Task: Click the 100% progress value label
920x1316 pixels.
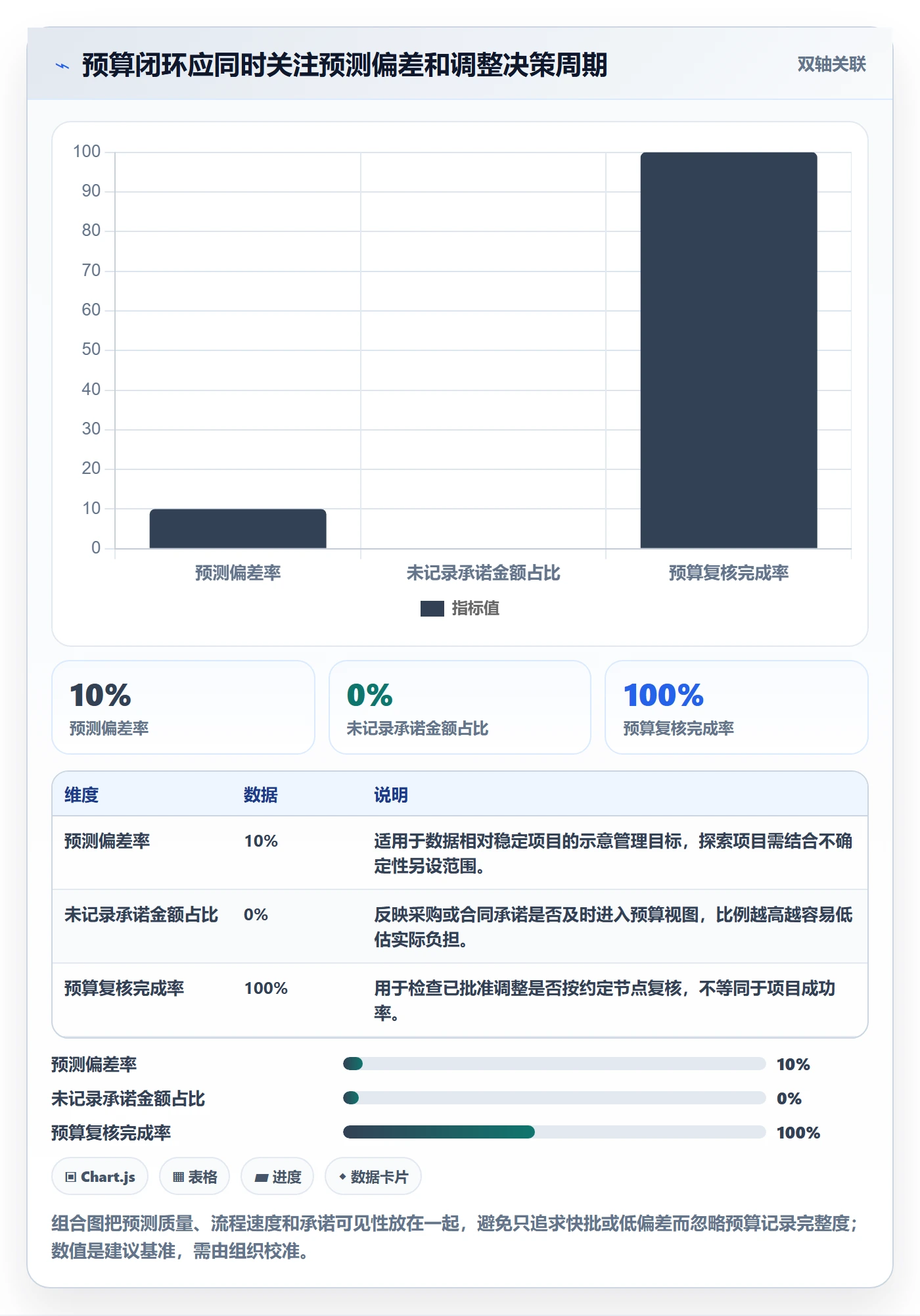Action: 798,1133
